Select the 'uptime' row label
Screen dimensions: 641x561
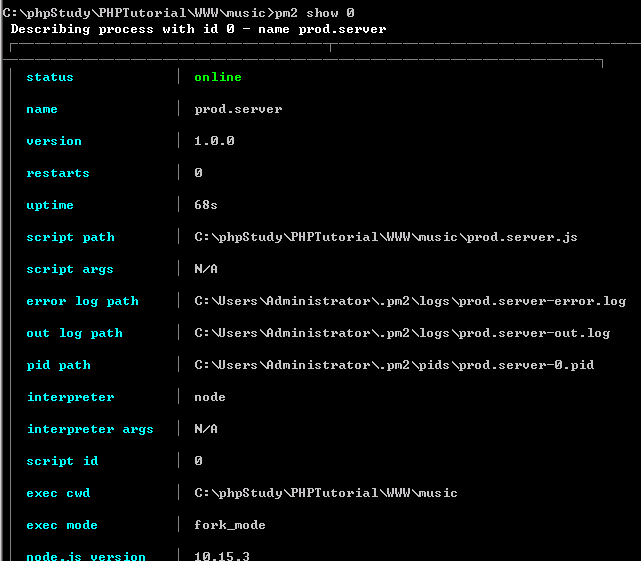pyautogui.click(x=50, y=205)
